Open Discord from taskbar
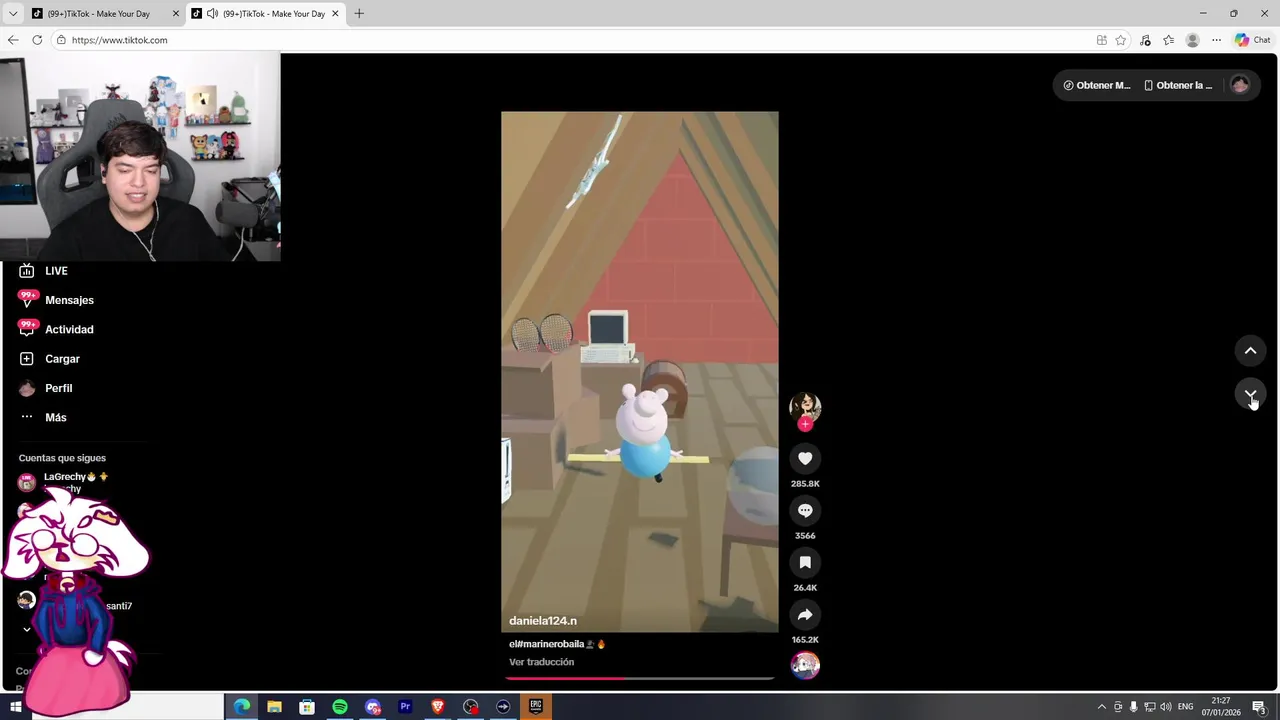 pos(373,707)
